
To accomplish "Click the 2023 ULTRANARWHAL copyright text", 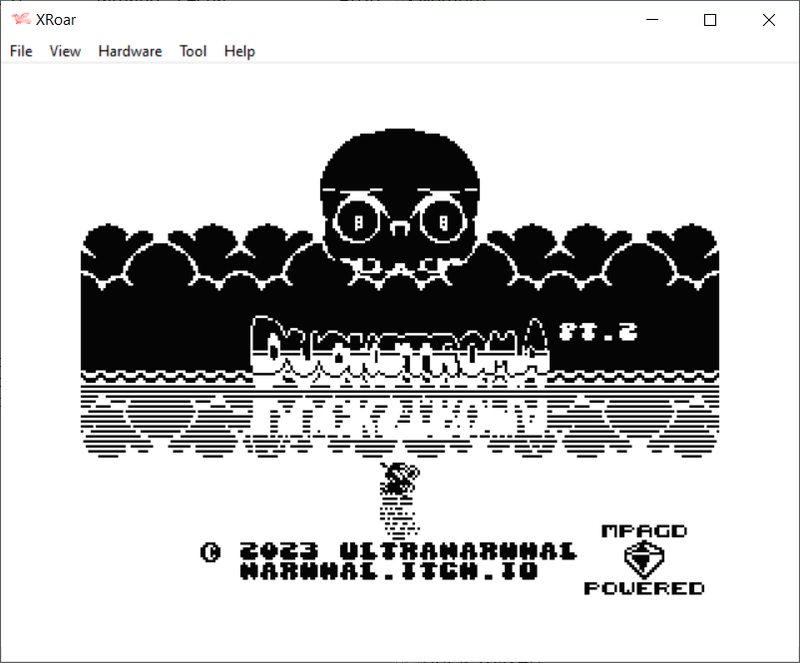I will pyautogui.click(x=408, y=552).
